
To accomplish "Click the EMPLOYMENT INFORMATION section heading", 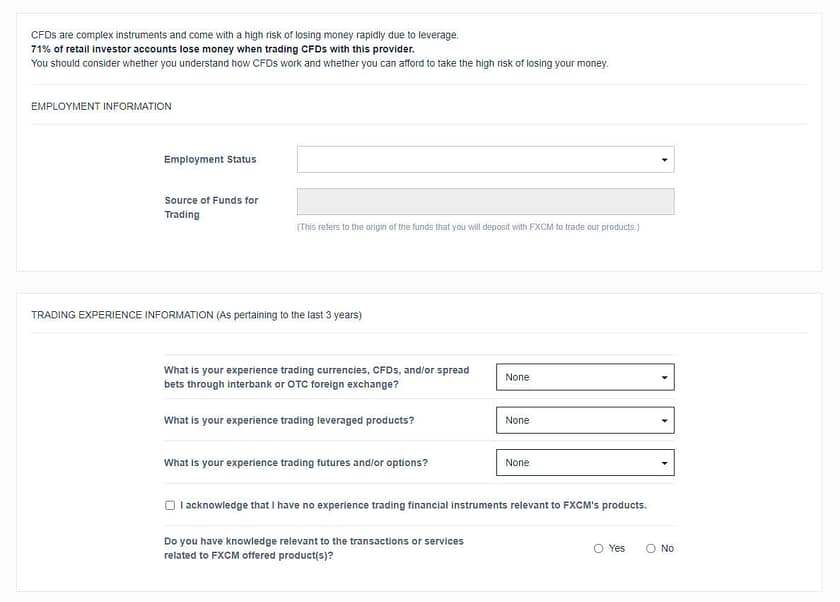I will [101, 106].
